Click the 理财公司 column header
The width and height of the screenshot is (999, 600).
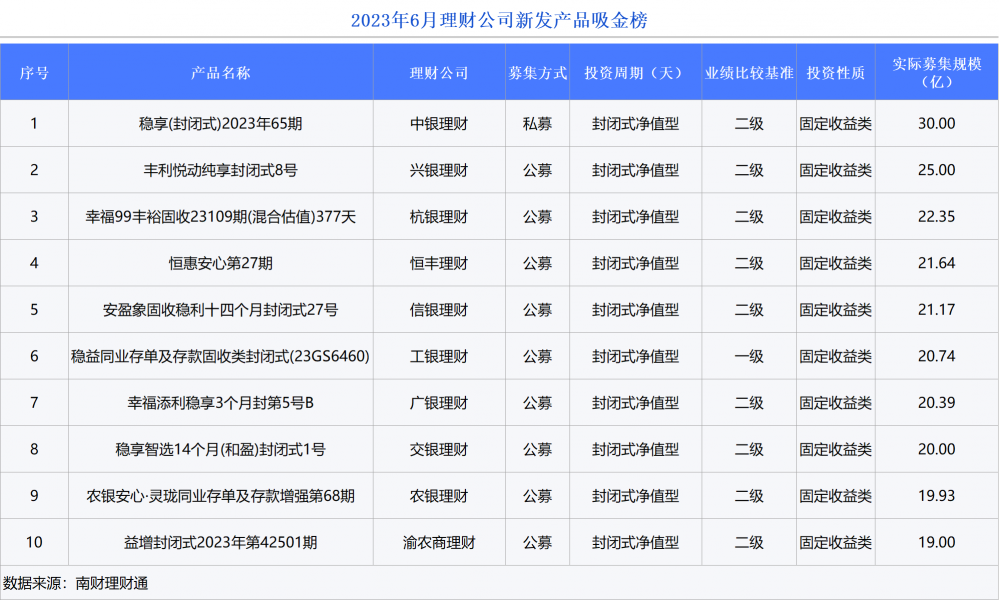click(439, 73)
